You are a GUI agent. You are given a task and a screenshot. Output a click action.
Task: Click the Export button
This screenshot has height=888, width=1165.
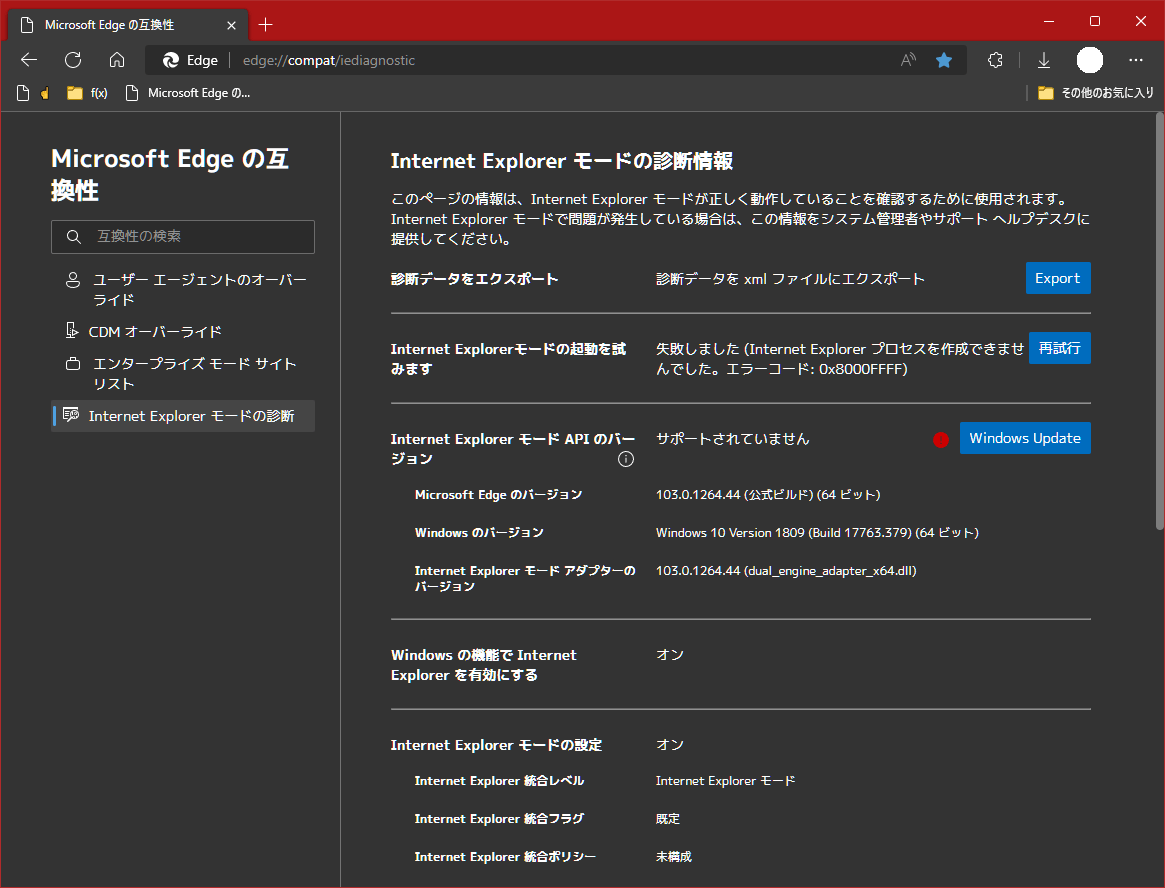1058,278
